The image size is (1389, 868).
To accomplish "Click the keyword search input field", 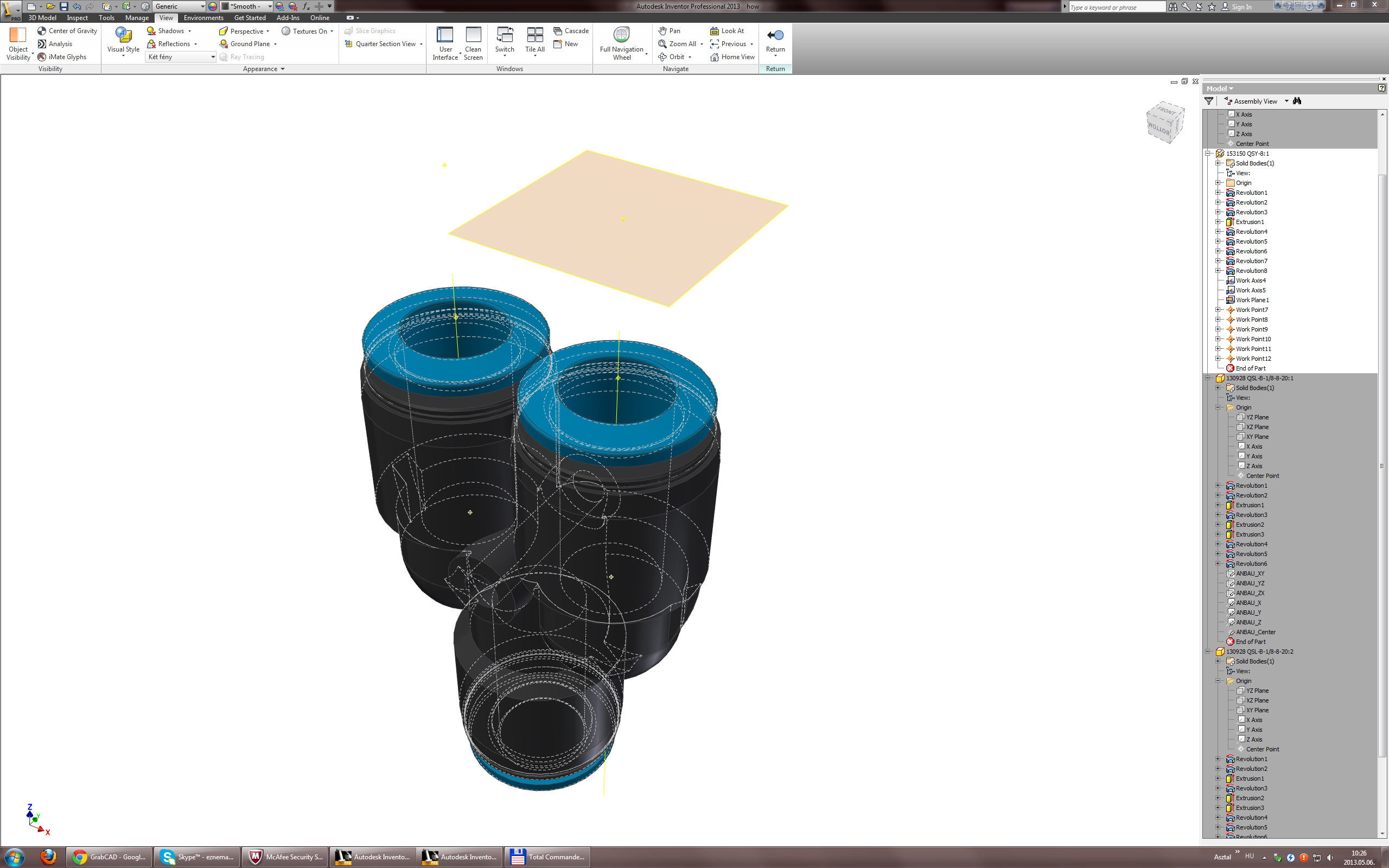I will tap(1117, 7).
